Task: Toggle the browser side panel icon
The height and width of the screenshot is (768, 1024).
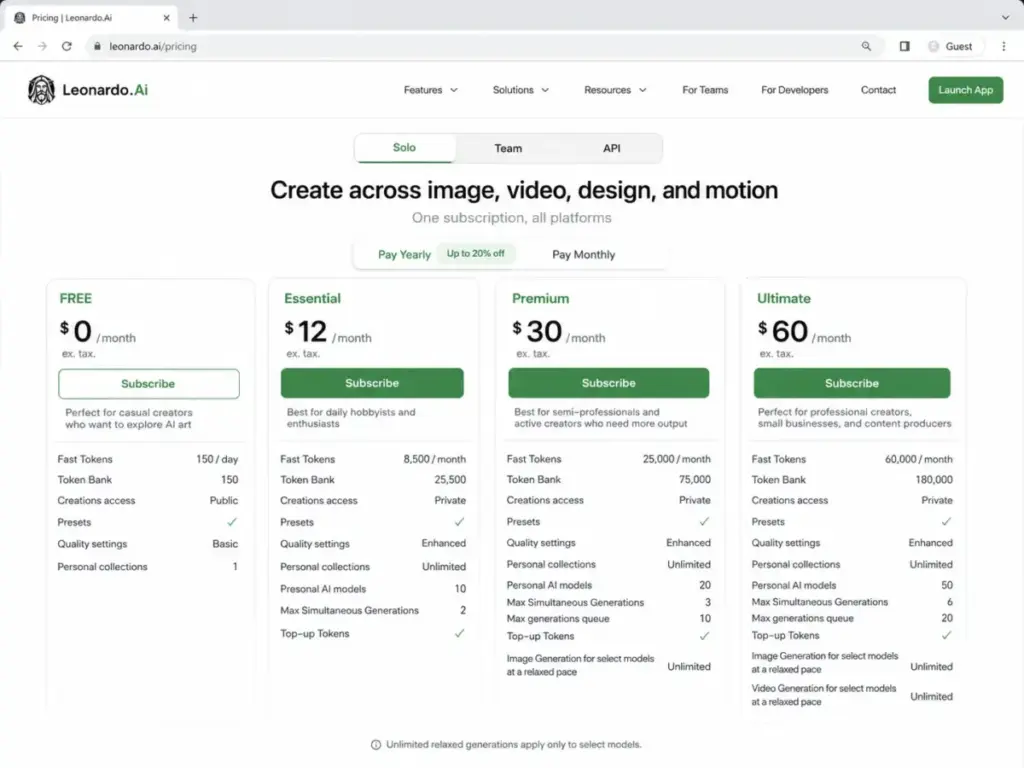Action: click(904, 46)
